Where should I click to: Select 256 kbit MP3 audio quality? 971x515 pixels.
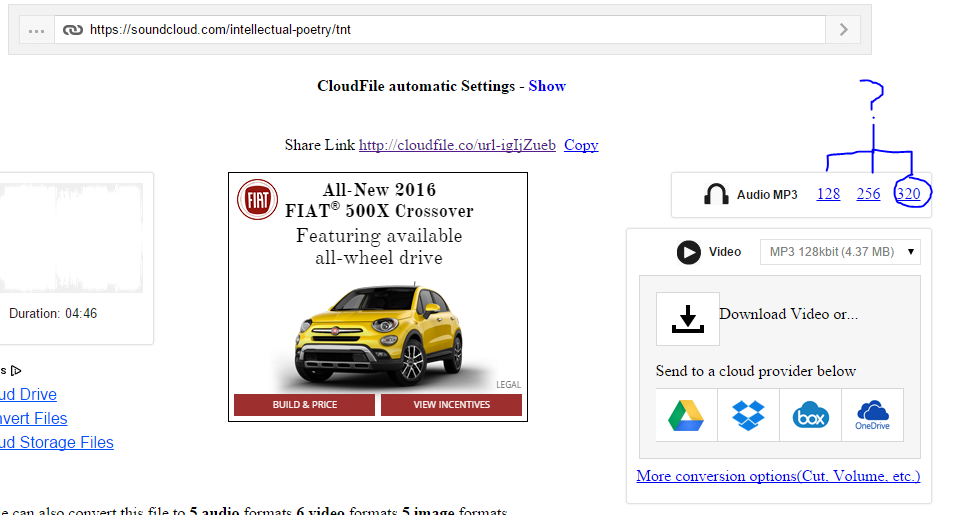868,194
